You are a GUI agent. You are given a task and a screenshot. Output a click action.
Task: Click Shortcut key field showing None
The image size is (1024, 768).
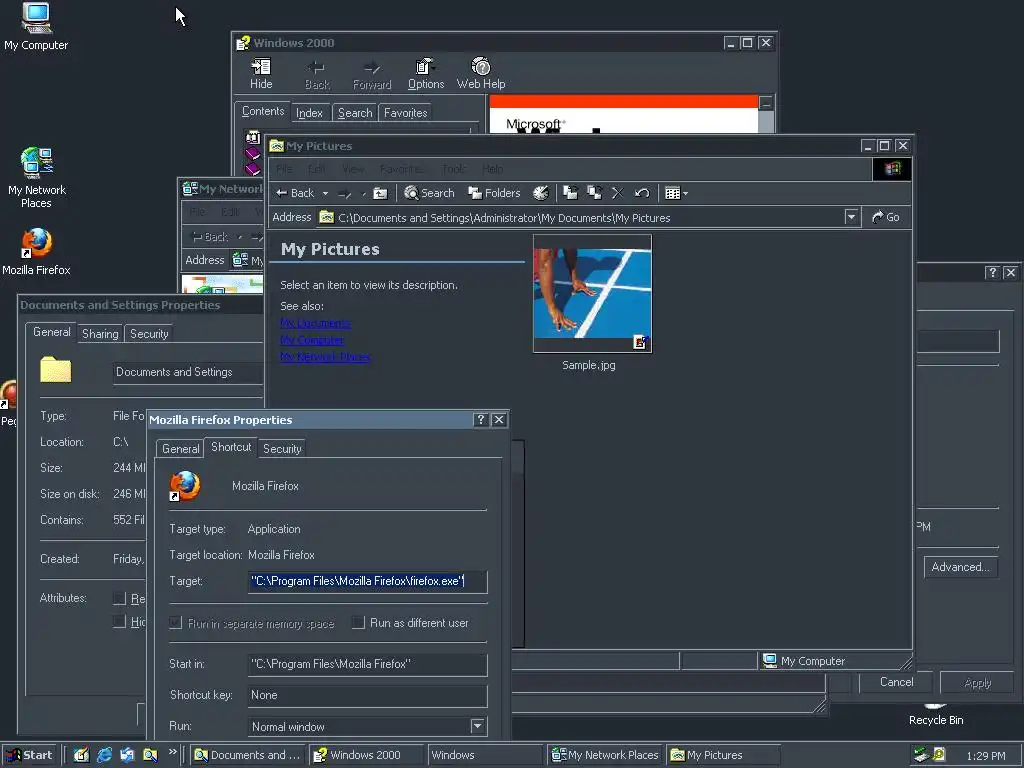(368, 695)
